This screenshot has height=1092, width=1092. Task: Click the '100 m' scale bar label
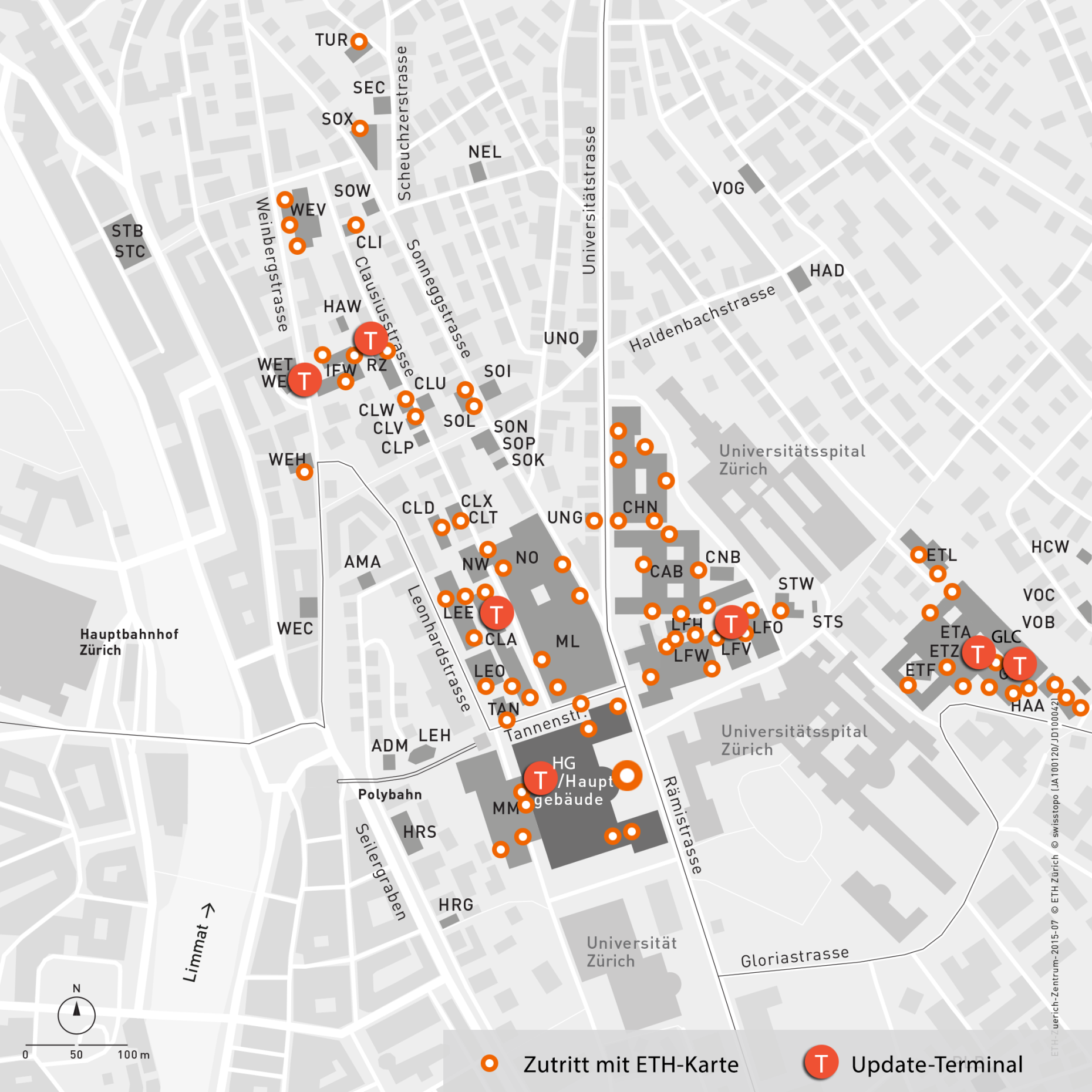pyautogui.click(x=133, y=1054)
